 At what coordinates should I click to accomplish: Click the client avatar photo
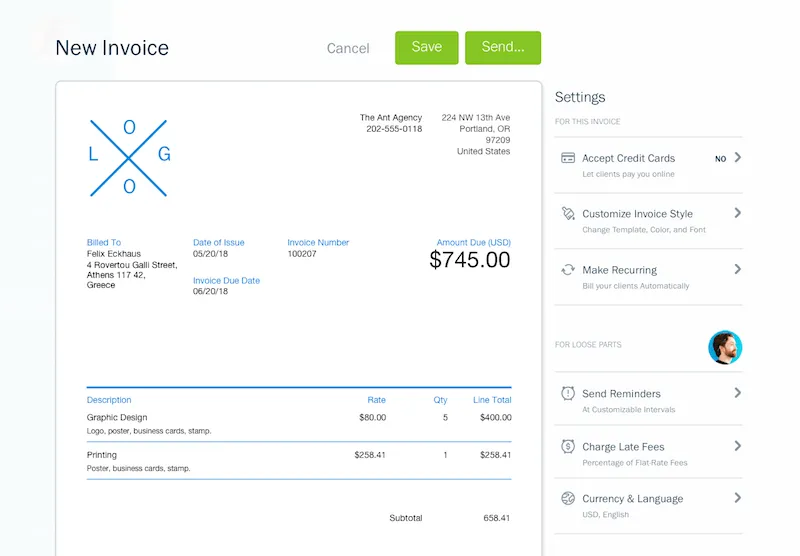coord(725,348)
